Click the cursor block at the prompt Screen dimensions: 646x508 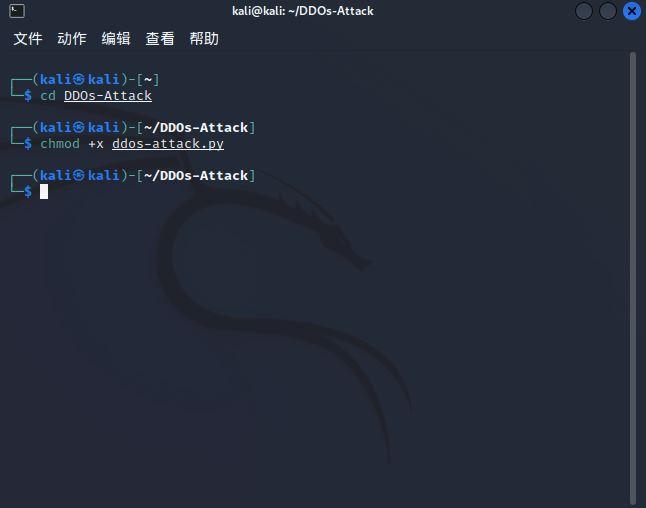click(44, 192)
